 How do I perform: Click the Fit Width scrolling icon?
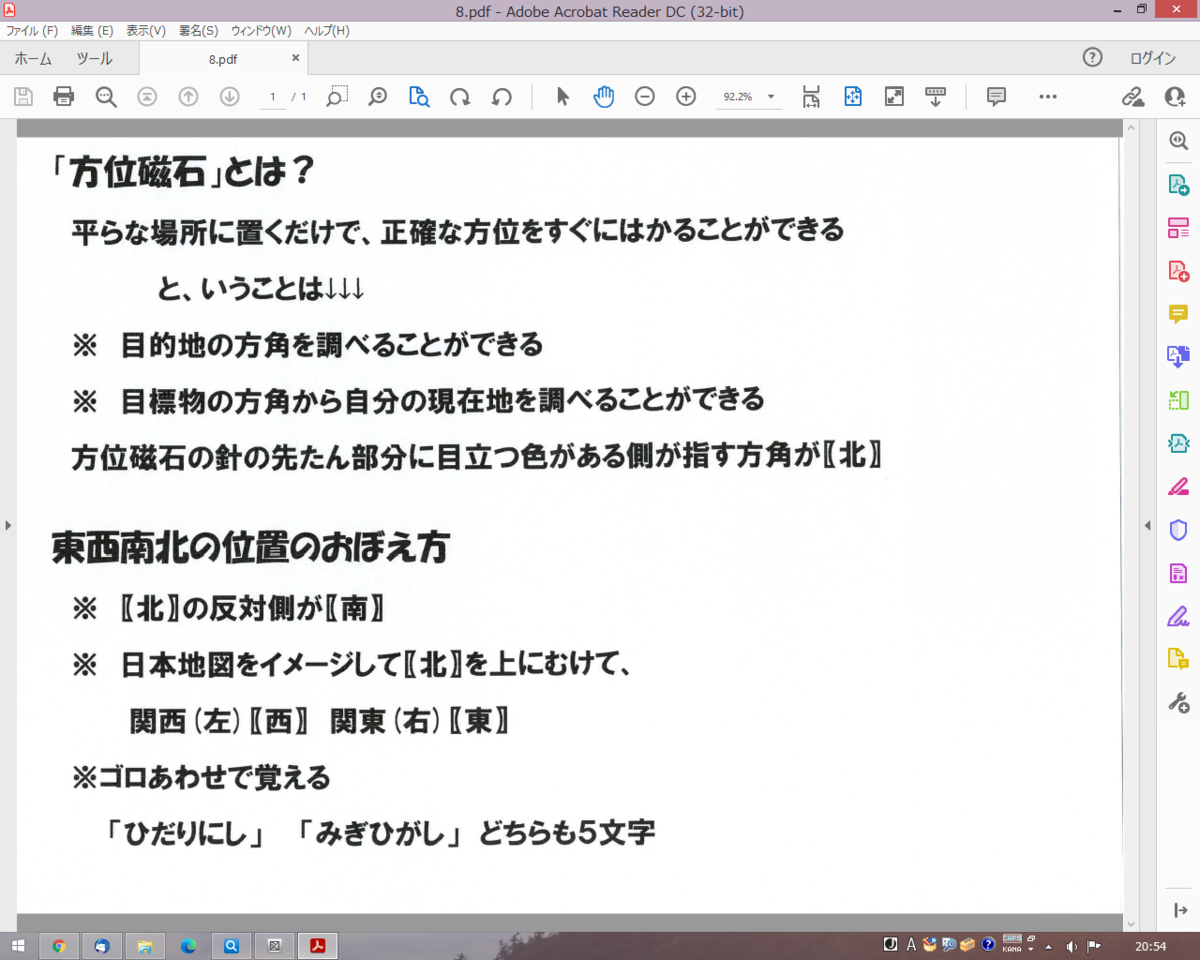(811, 97)
